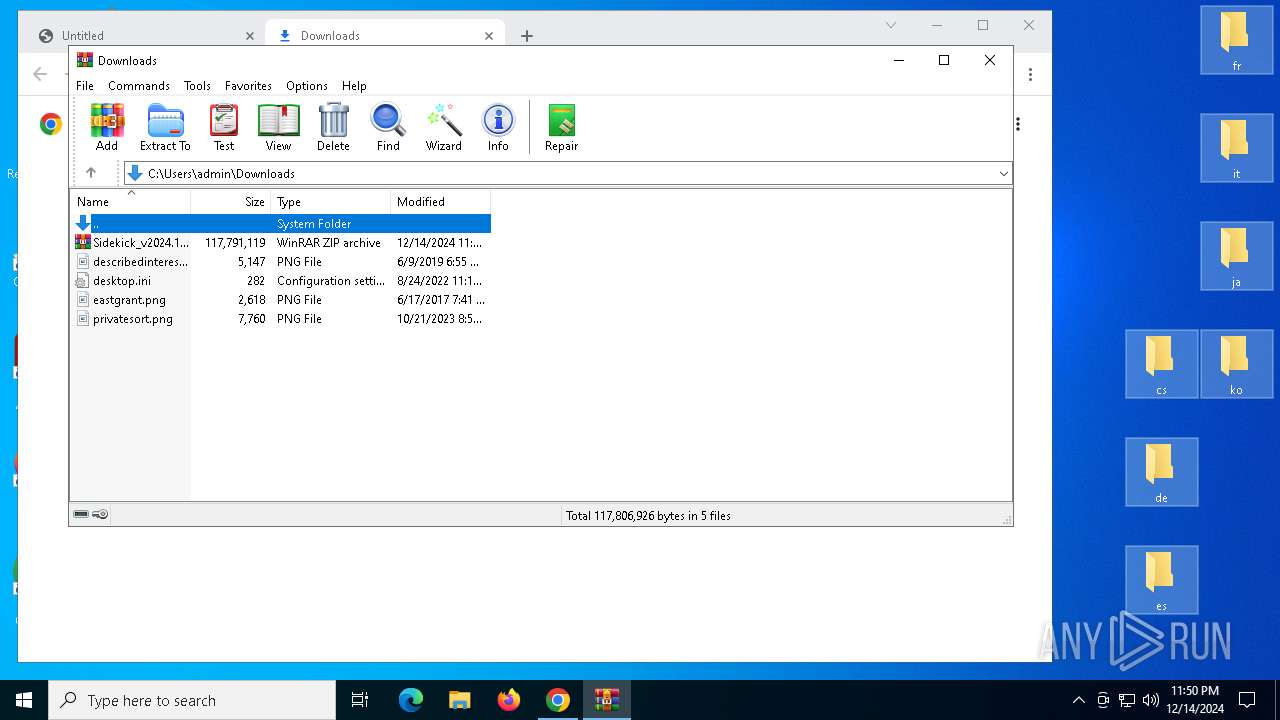
Task: Sort by the Size column header
Action: pos(231,201)
